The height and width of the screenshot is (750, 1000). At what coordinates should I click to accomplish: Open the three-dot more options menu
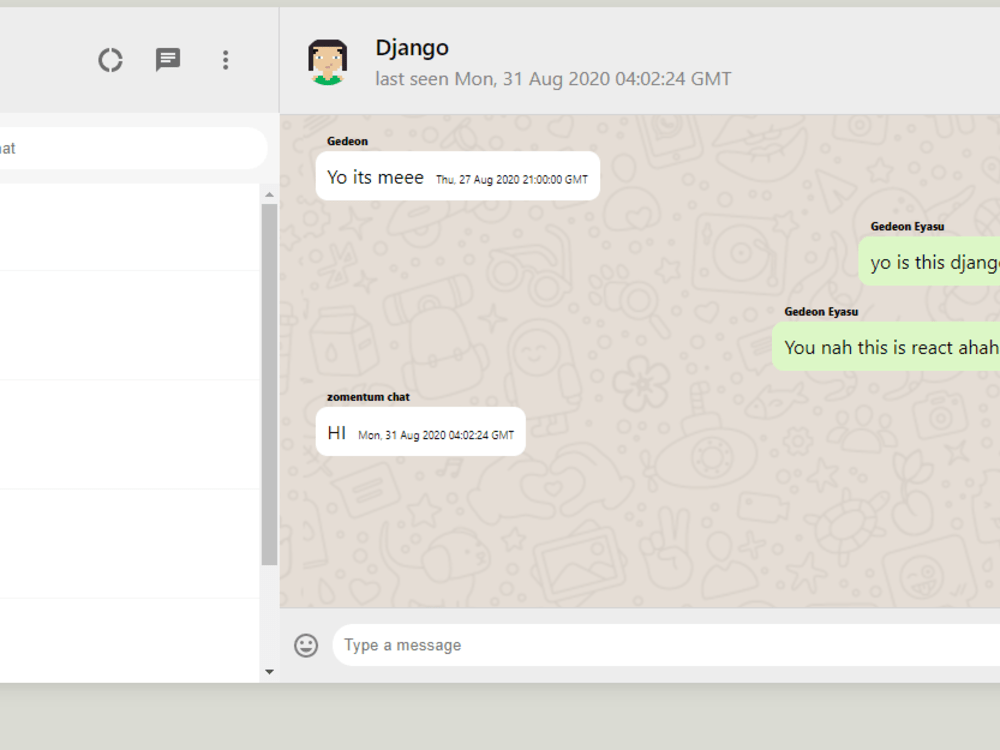tap(225, 60)
